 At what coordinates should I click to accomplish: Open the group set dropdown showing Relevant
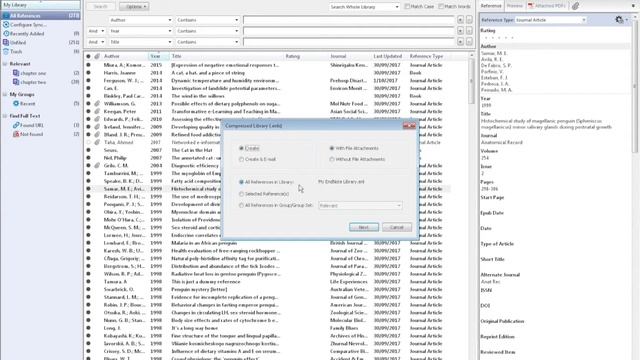tap(360, 205)
